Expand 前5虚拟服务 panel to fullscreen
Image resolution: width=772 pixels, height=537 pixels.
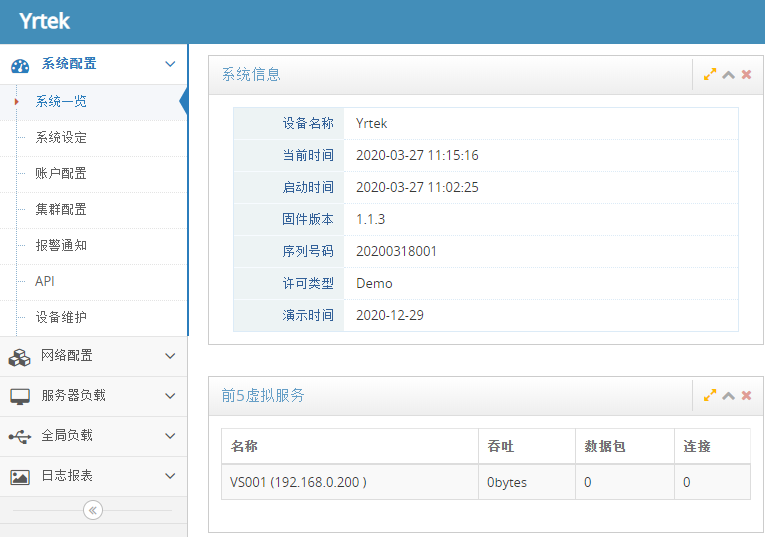(x=710, y=395)
